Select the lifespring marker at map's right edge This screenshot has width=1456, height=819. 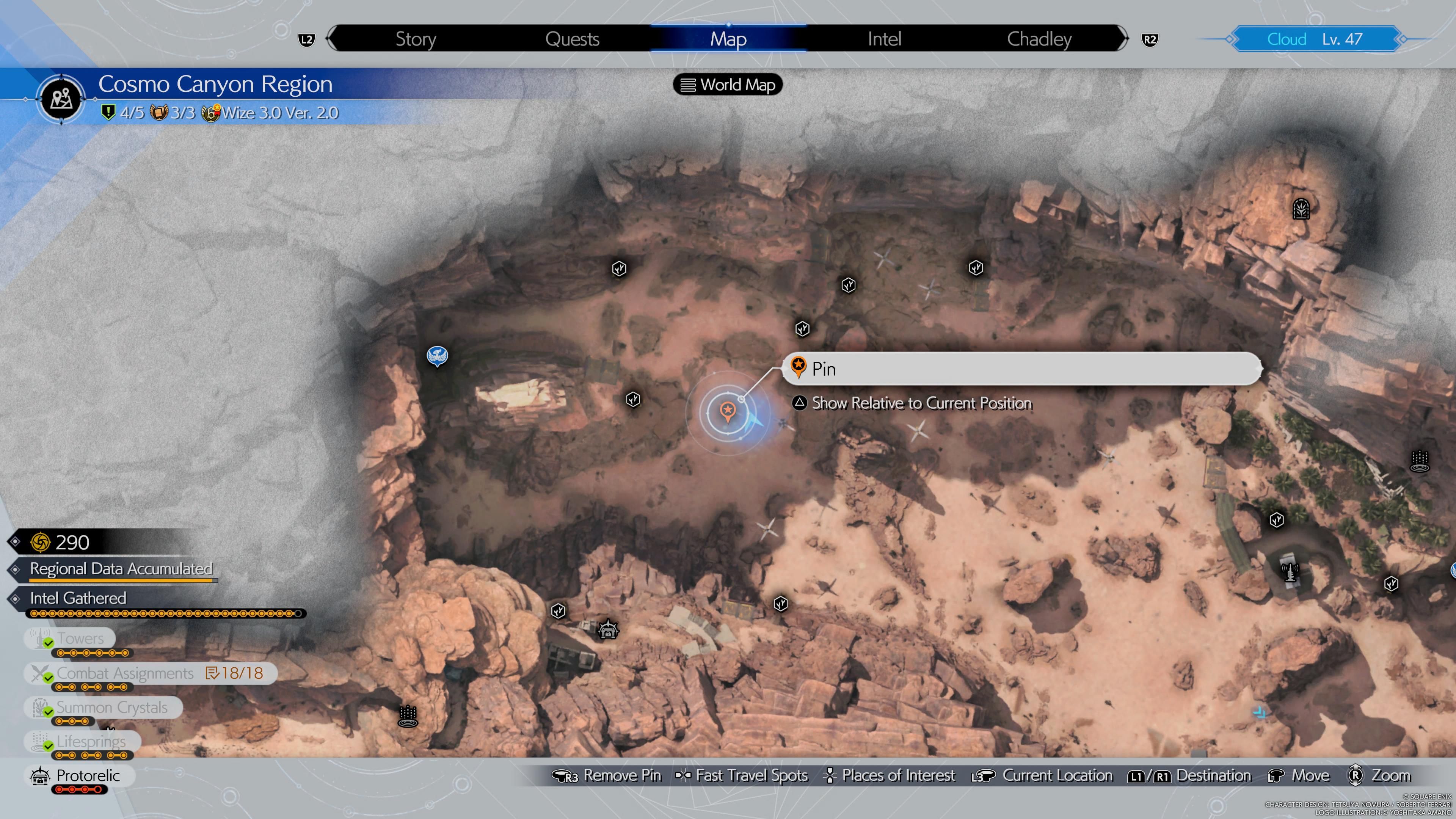coord(1420,461)
